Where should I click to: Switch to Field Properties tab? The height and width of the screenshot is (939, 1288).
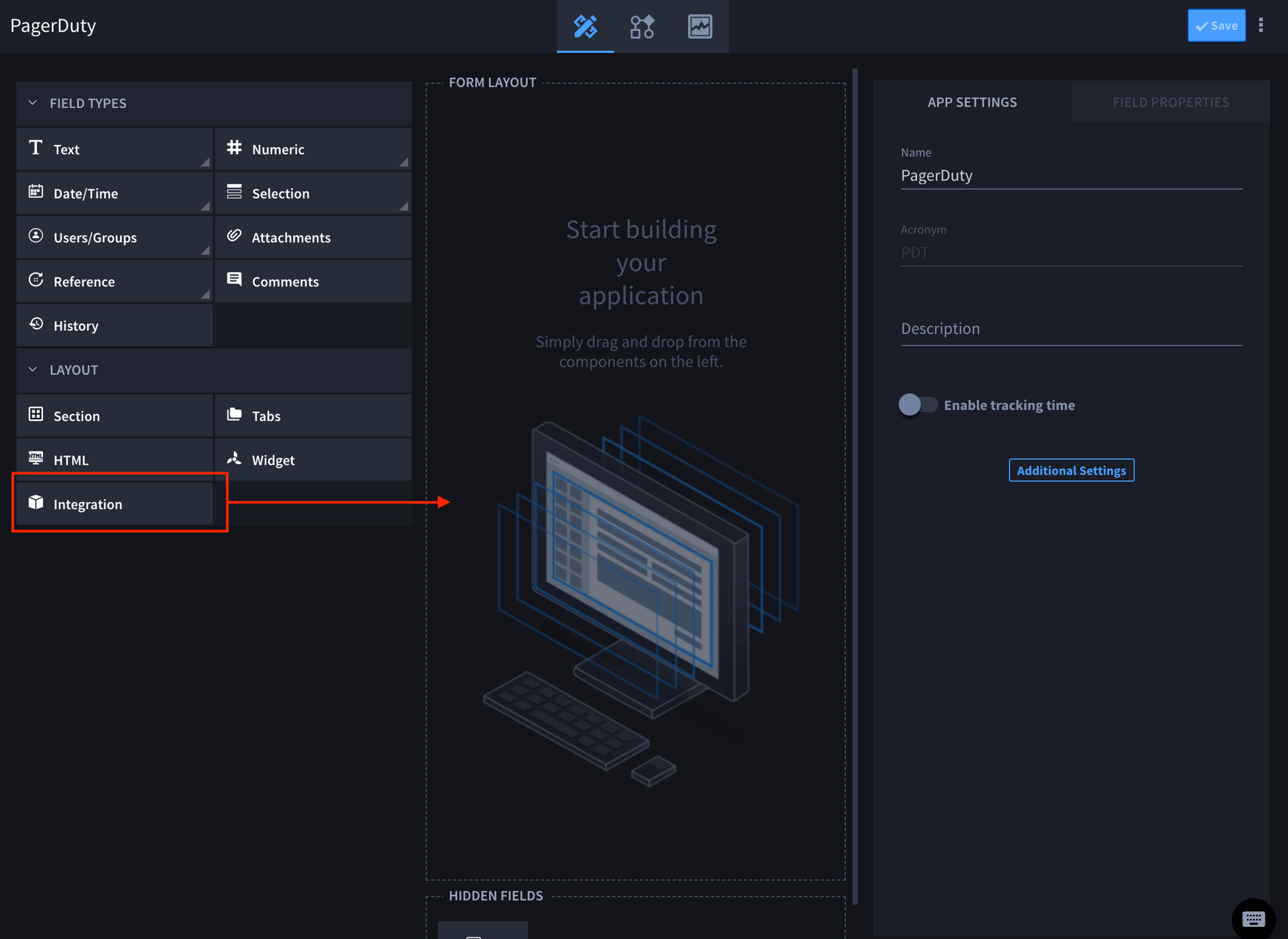(x=1170, y=102)
